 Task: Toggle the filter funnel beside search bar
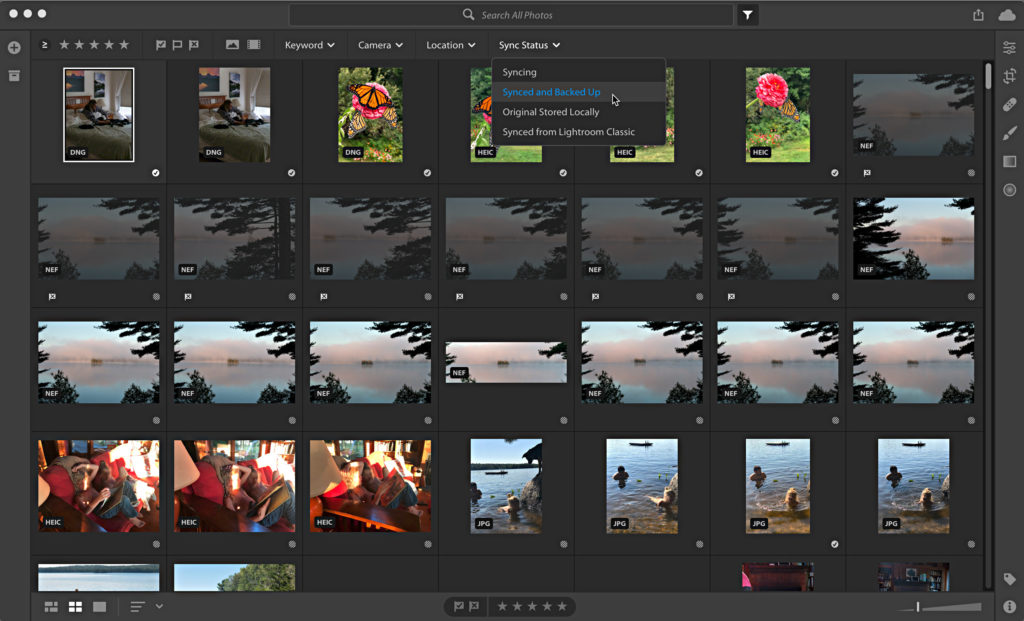pos(745,14)
